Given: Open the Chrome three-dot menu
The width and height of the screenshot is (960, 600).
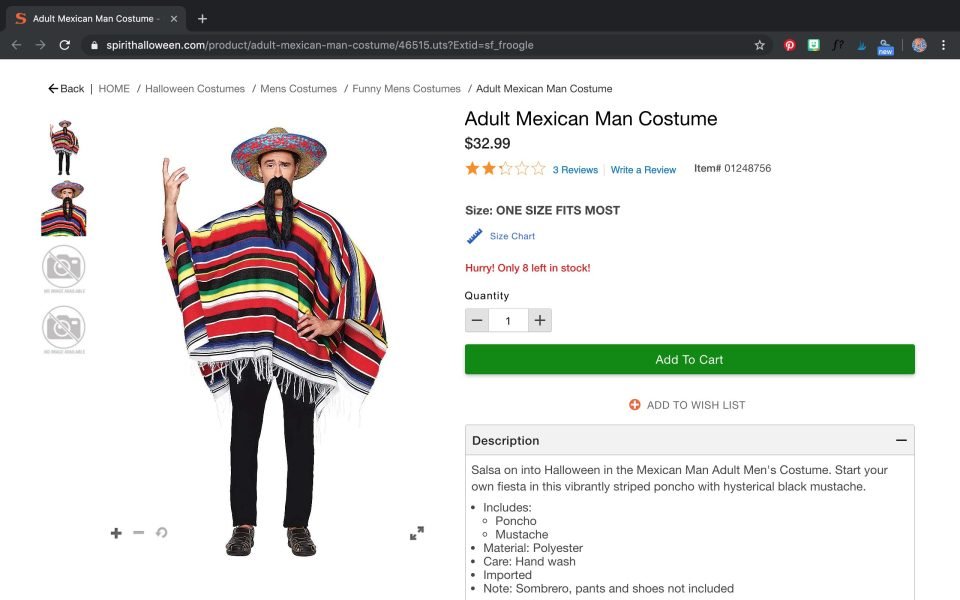Looking at the screenshot, I should click(x=944, y=45).
